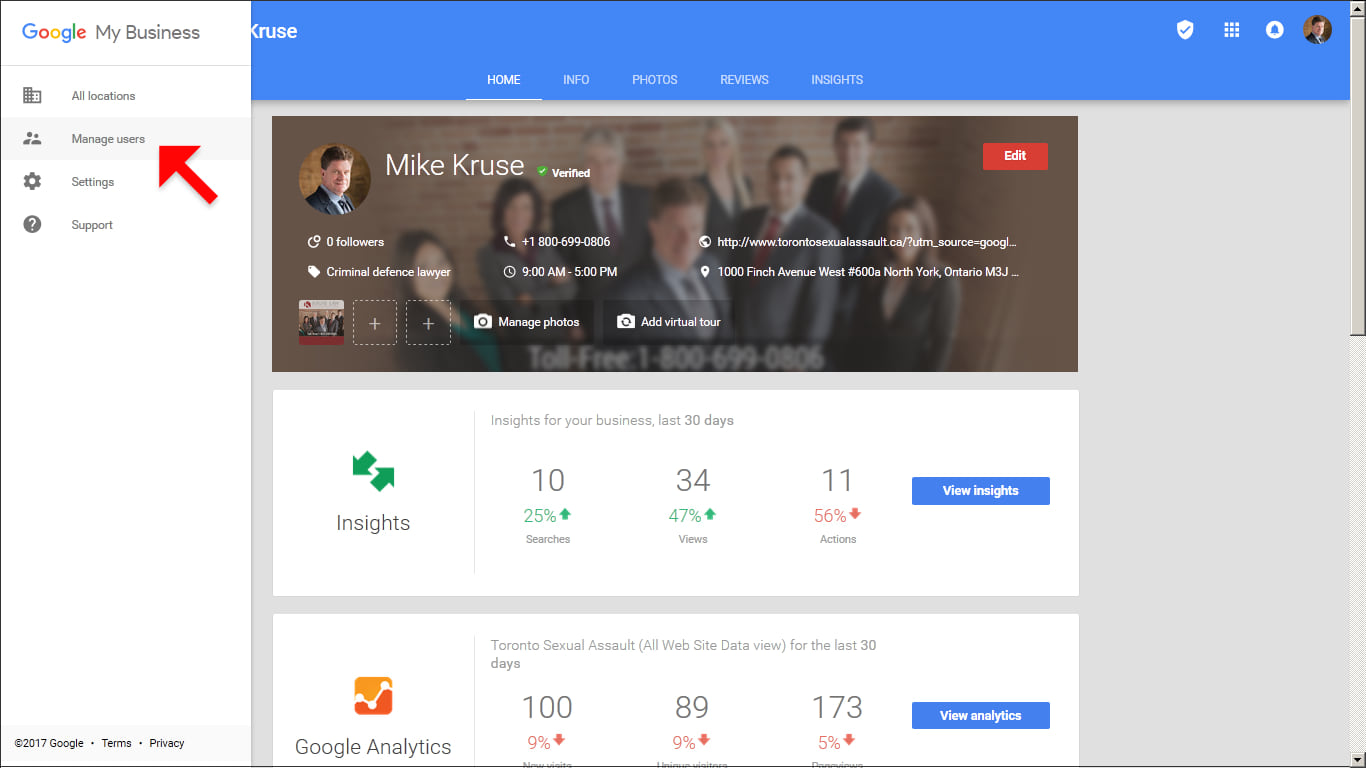
Task: Open the INSIGHTS tab
Action: [x=837, y=80]
